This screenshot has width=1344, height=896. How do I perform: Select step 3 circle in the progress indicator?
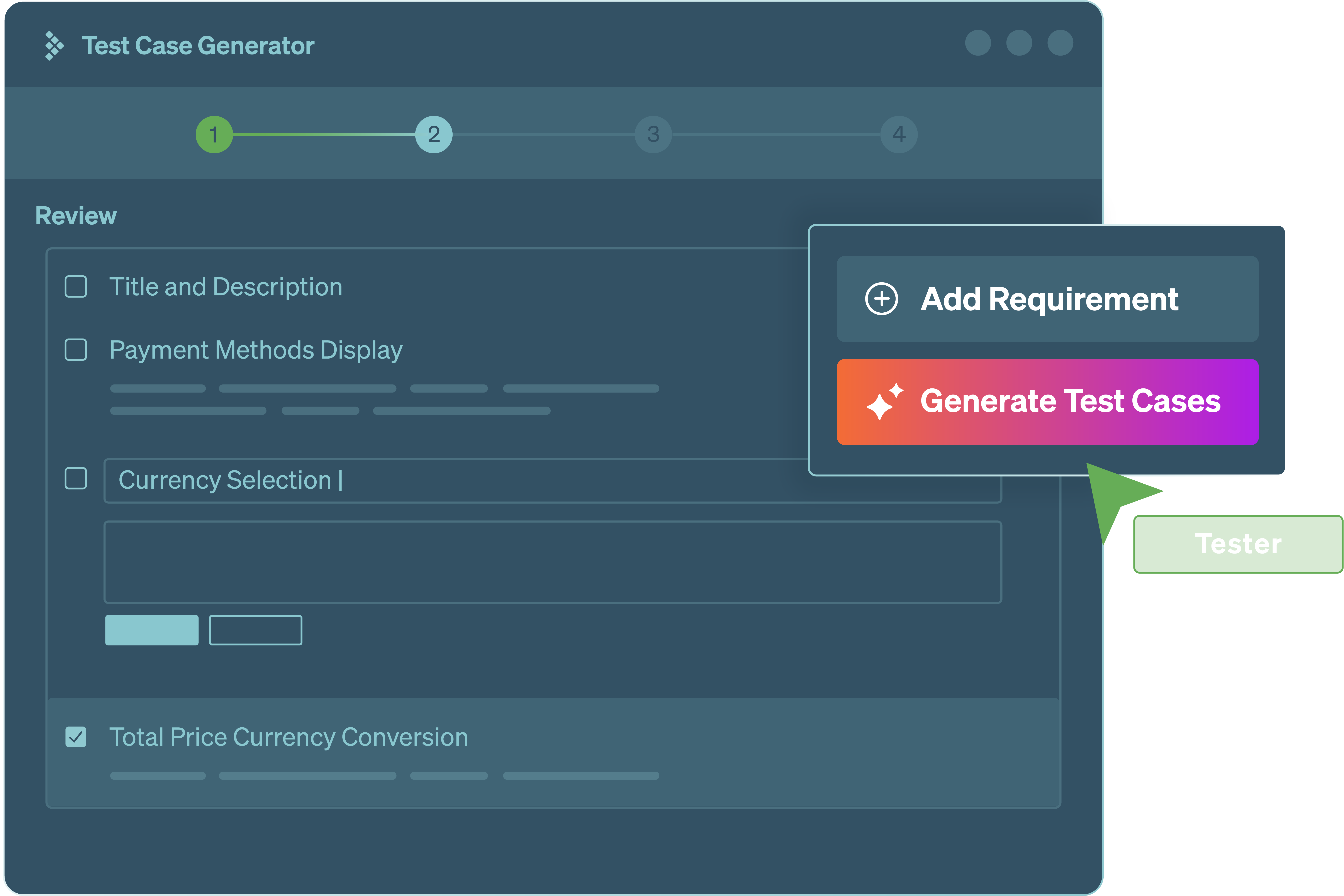click(653, 134)
